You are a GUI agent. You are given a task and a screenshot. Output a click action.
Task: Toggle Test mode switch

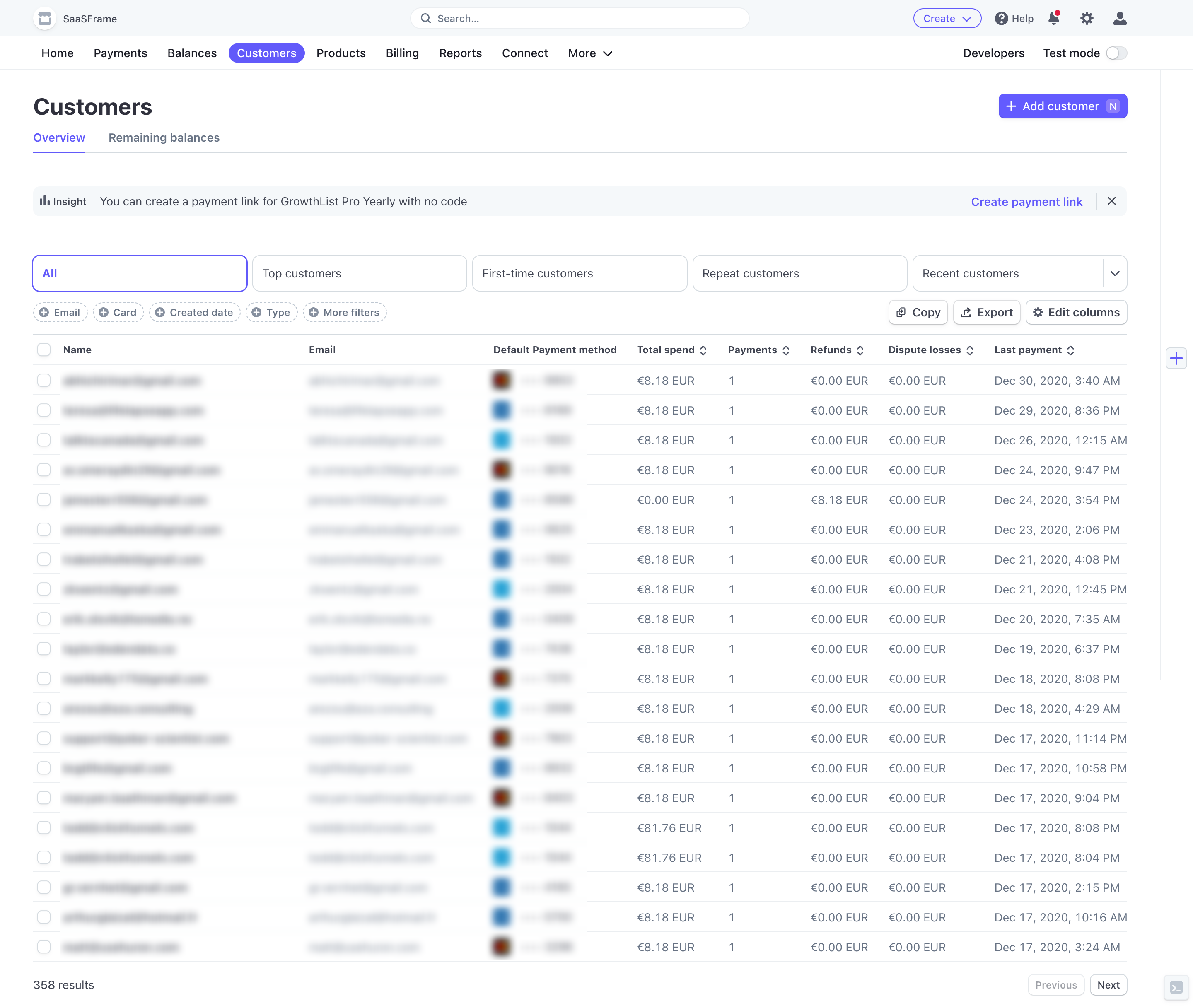tap(1116, 53)
